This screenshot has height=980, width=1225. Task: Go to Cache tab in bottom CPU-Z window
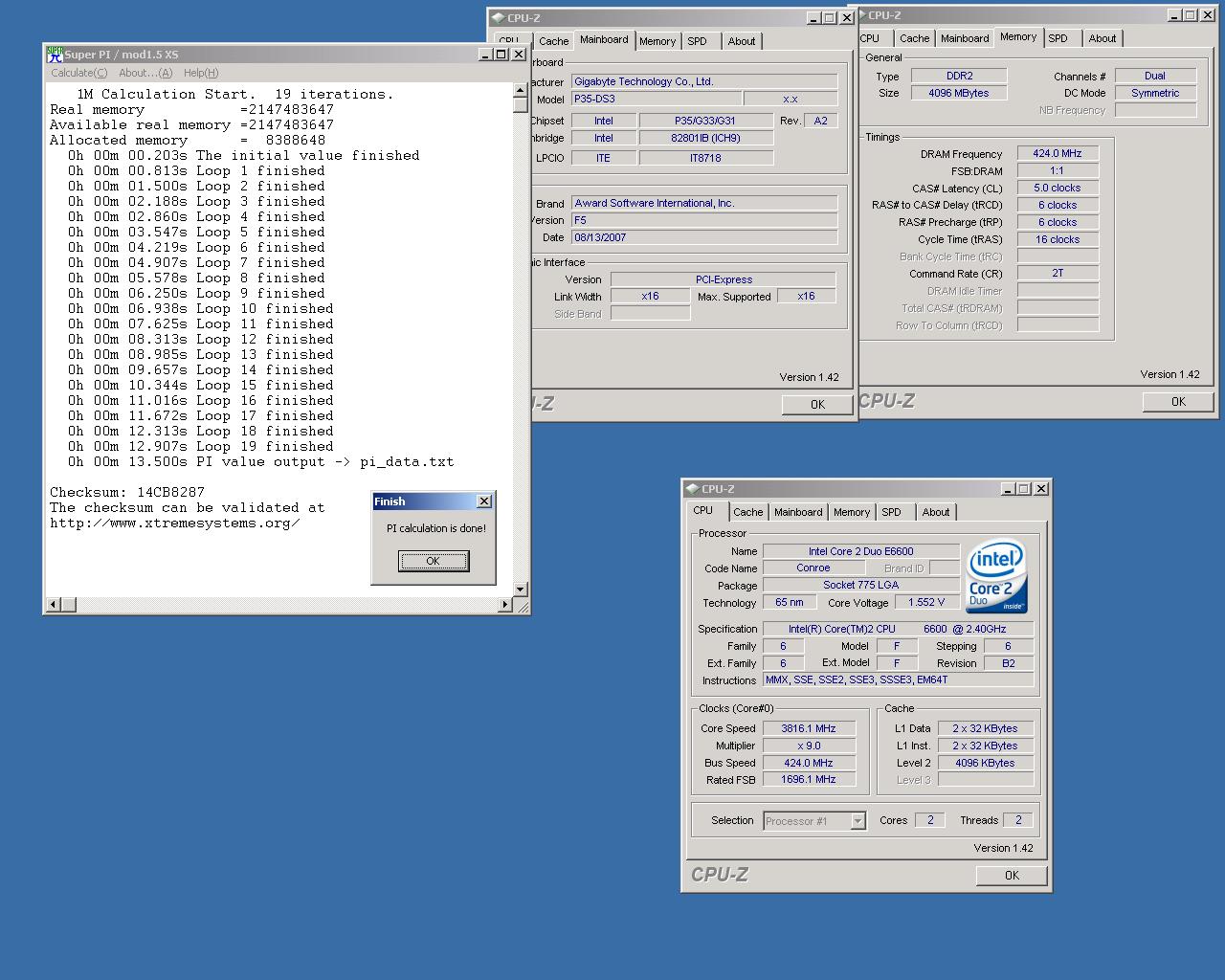748,512
